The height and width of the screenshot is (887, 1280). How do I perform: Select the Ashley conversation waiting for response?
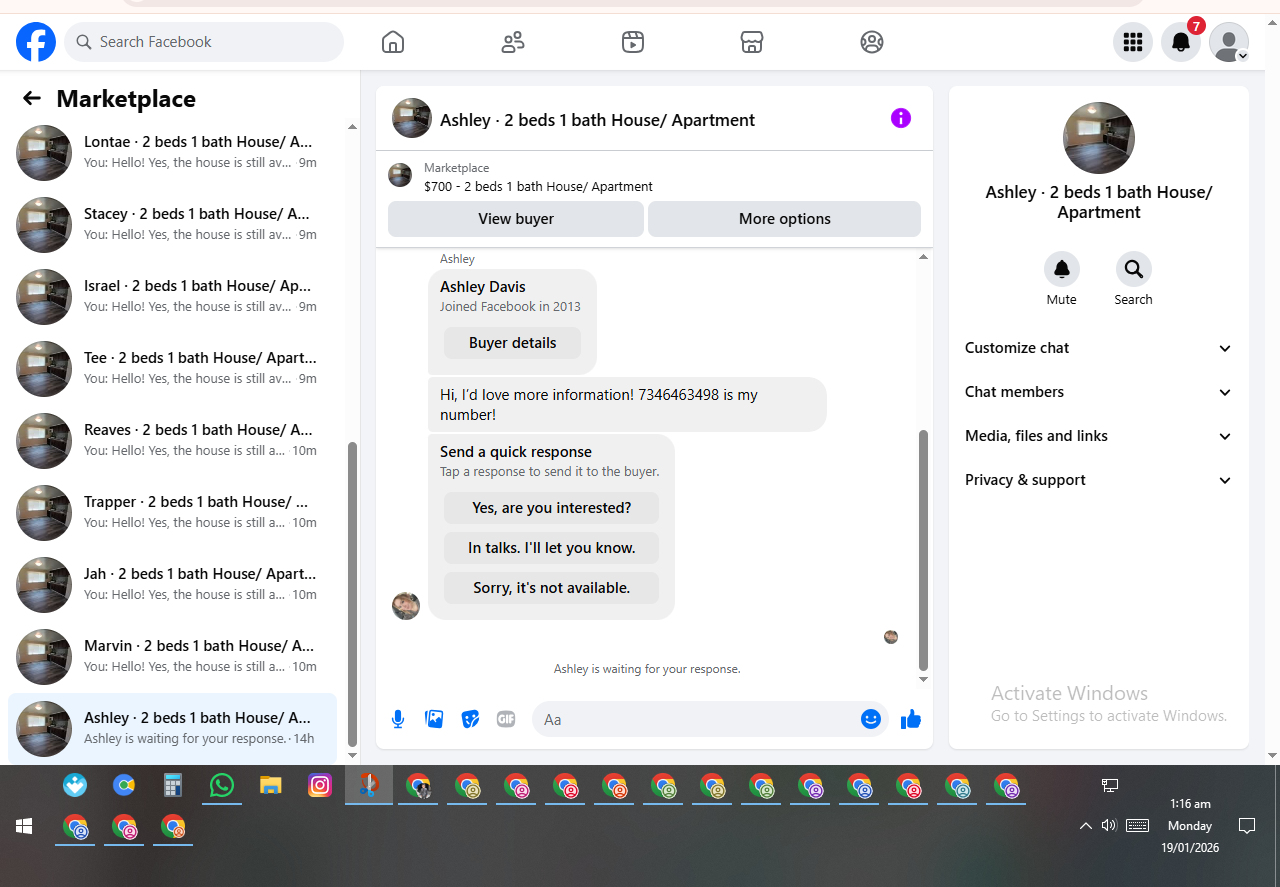click(172, 729)
